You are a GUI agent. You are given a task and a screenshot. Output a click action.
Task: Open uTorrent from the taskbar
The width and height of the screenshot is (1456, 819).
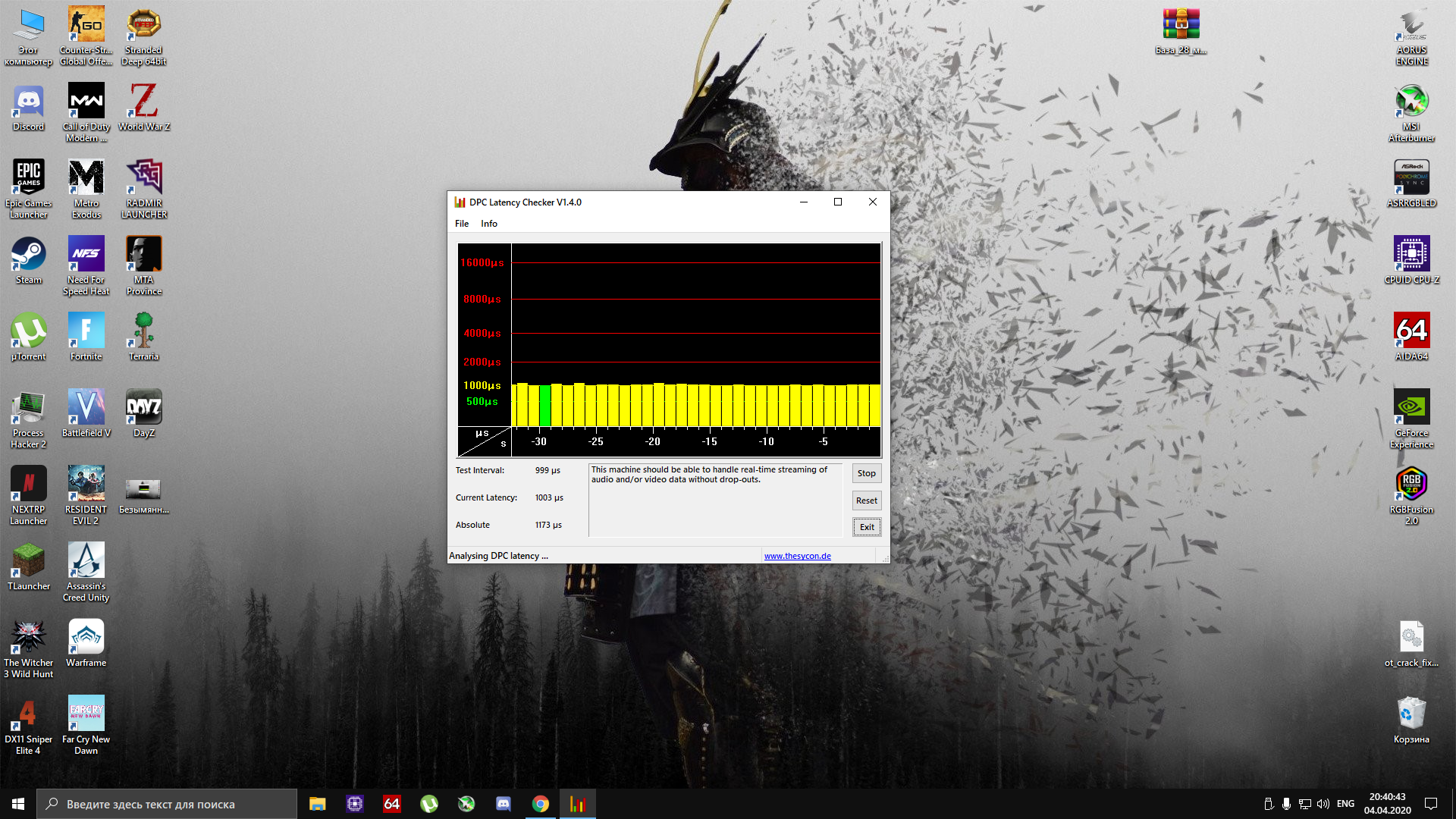pos(429,804)
